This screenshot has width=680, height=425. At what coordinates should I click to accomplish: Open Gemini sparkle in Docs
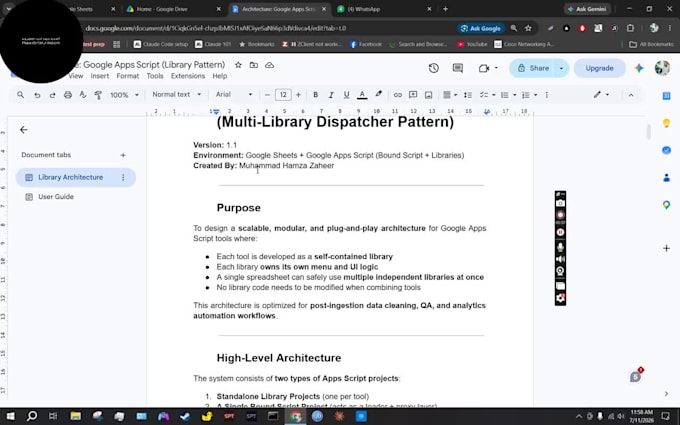[639, 68]
